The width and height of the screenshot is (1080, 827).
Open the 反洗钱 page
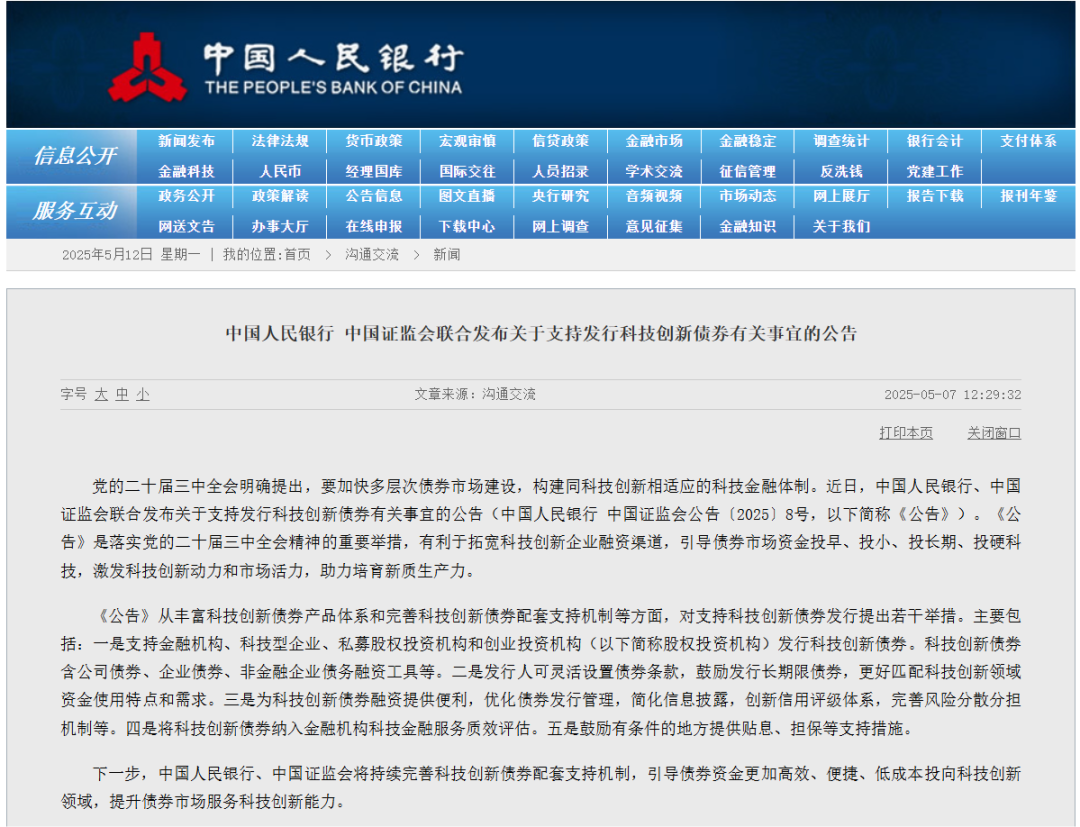point(840,171)
